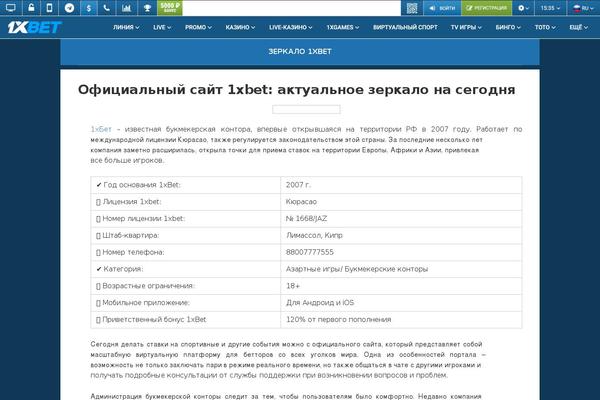600x400 pixels.
Task: Click cell 120% от первого пополнения
Action: click(x=401, y=320)
